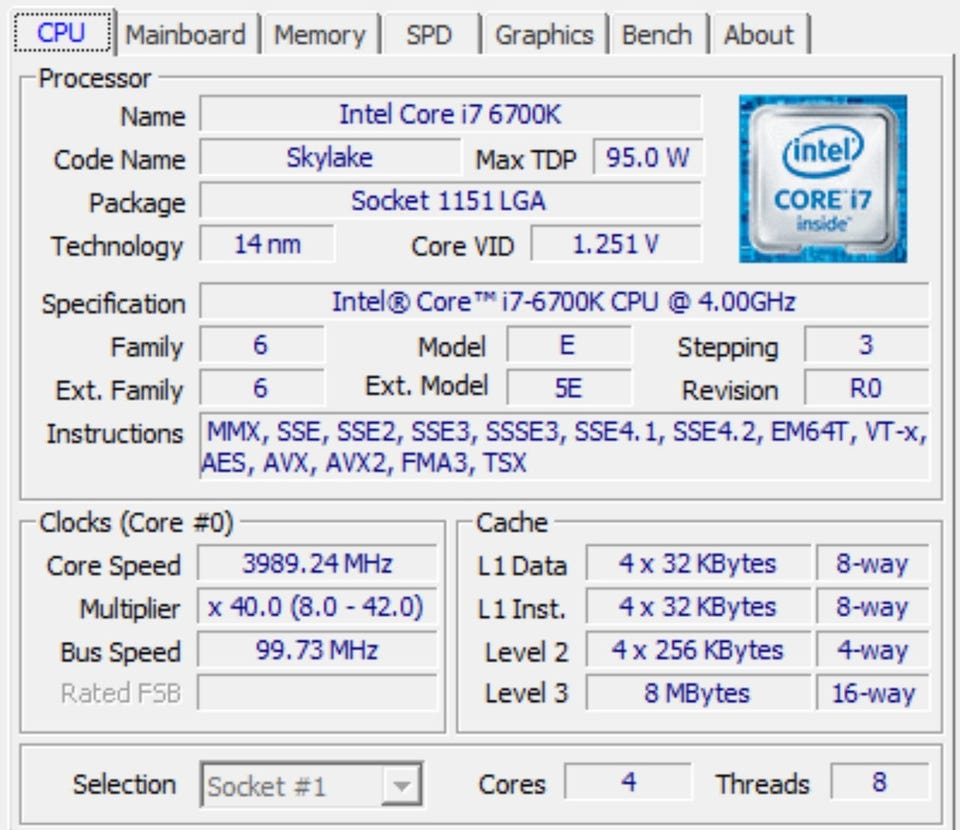Click the 1.251 V Core VID value
Screen dimensions: 960x830
click(616, 244)
